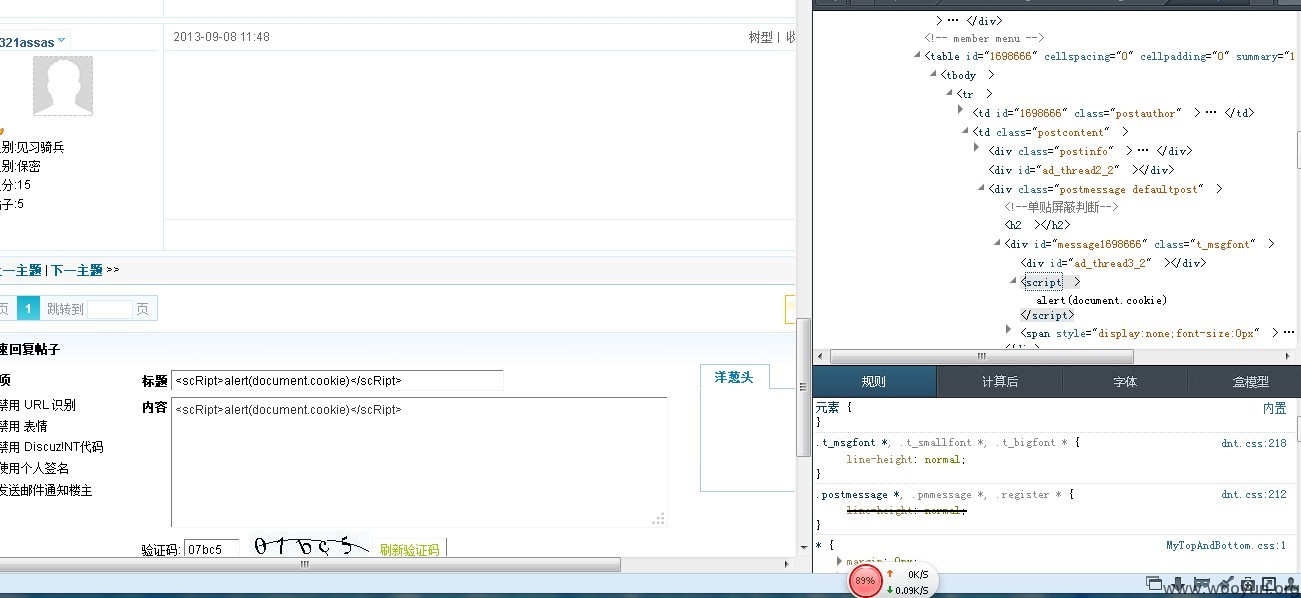Click 刷新验证码 to refresh the captcha
Image resolution: width=1301 pixels, height=598 pixels.
(x=409, y=550)
